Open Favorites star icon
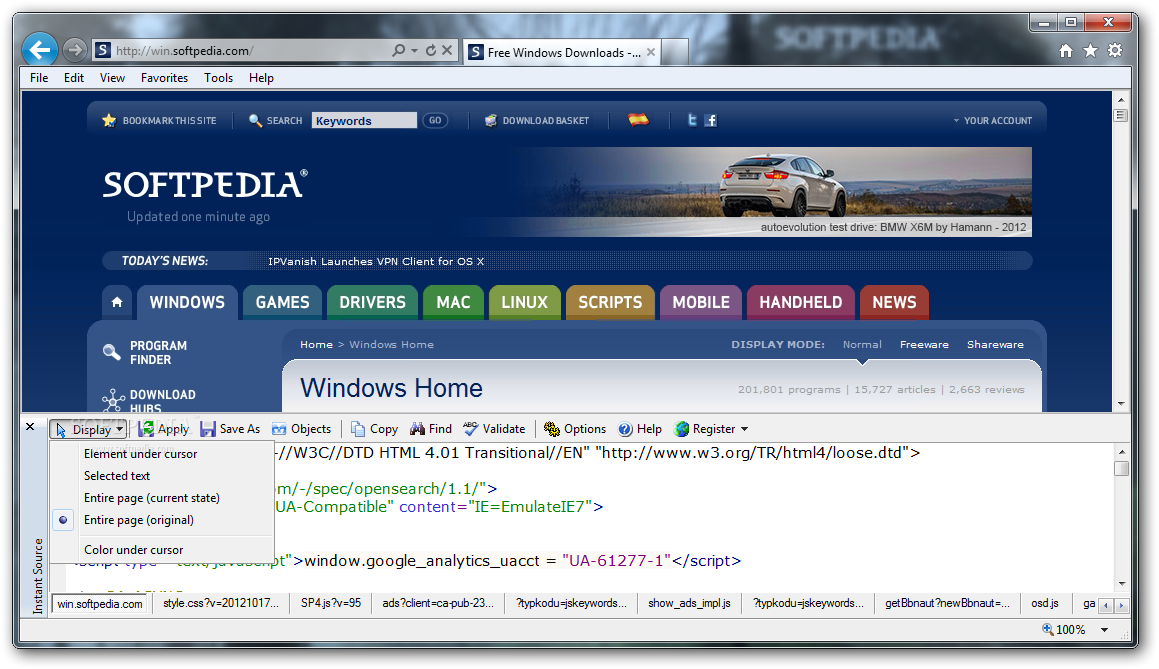The height and width of the screenshot is (669, 1159). [1090, 50]
